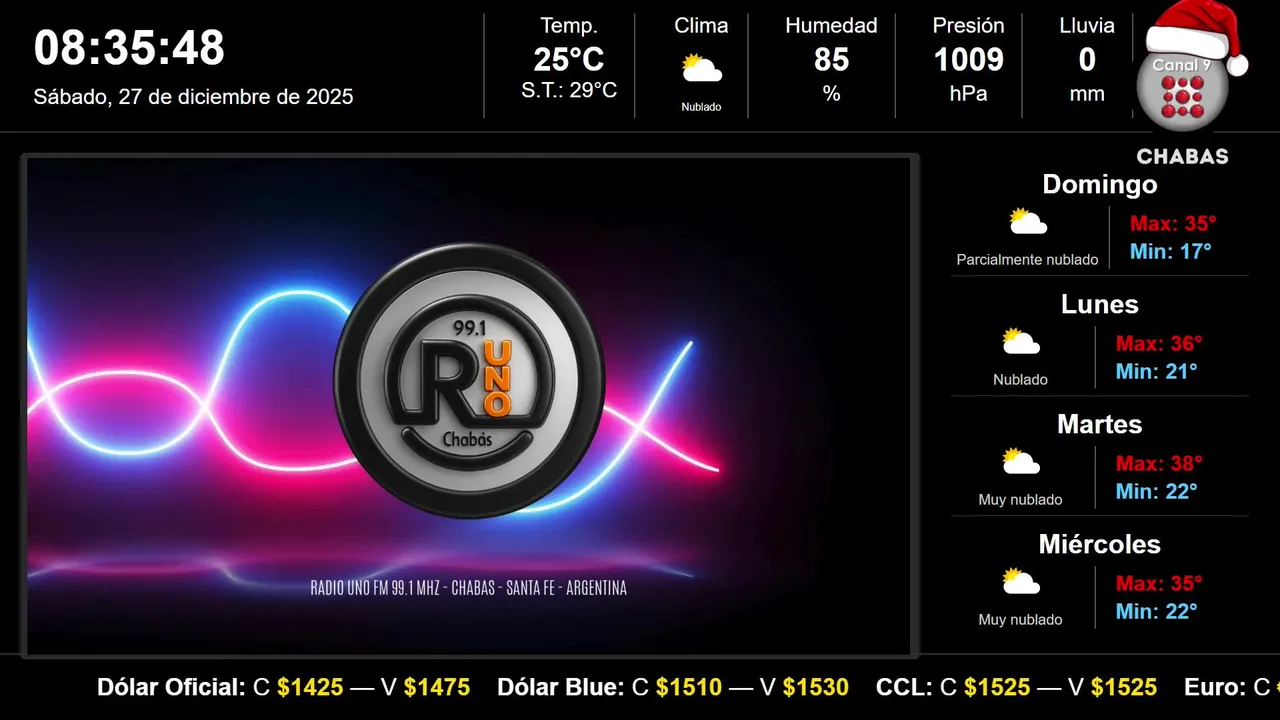Click the Radio Uno FM 99.1 MHz caption

[x=469, y=588]
